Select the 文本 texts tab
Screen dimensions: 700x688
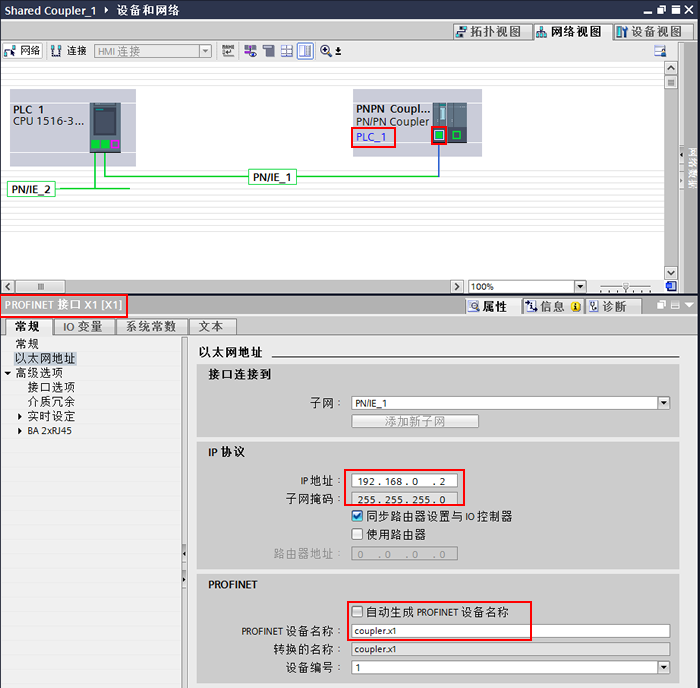[x=211, y=327]
